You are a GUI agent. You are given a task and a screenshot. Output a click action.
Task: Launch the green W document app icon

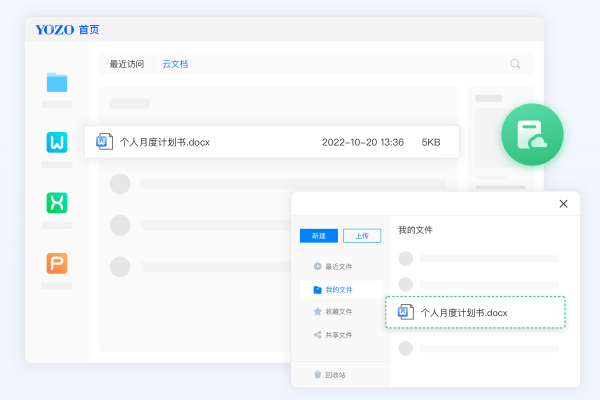(x=56, y=142)
